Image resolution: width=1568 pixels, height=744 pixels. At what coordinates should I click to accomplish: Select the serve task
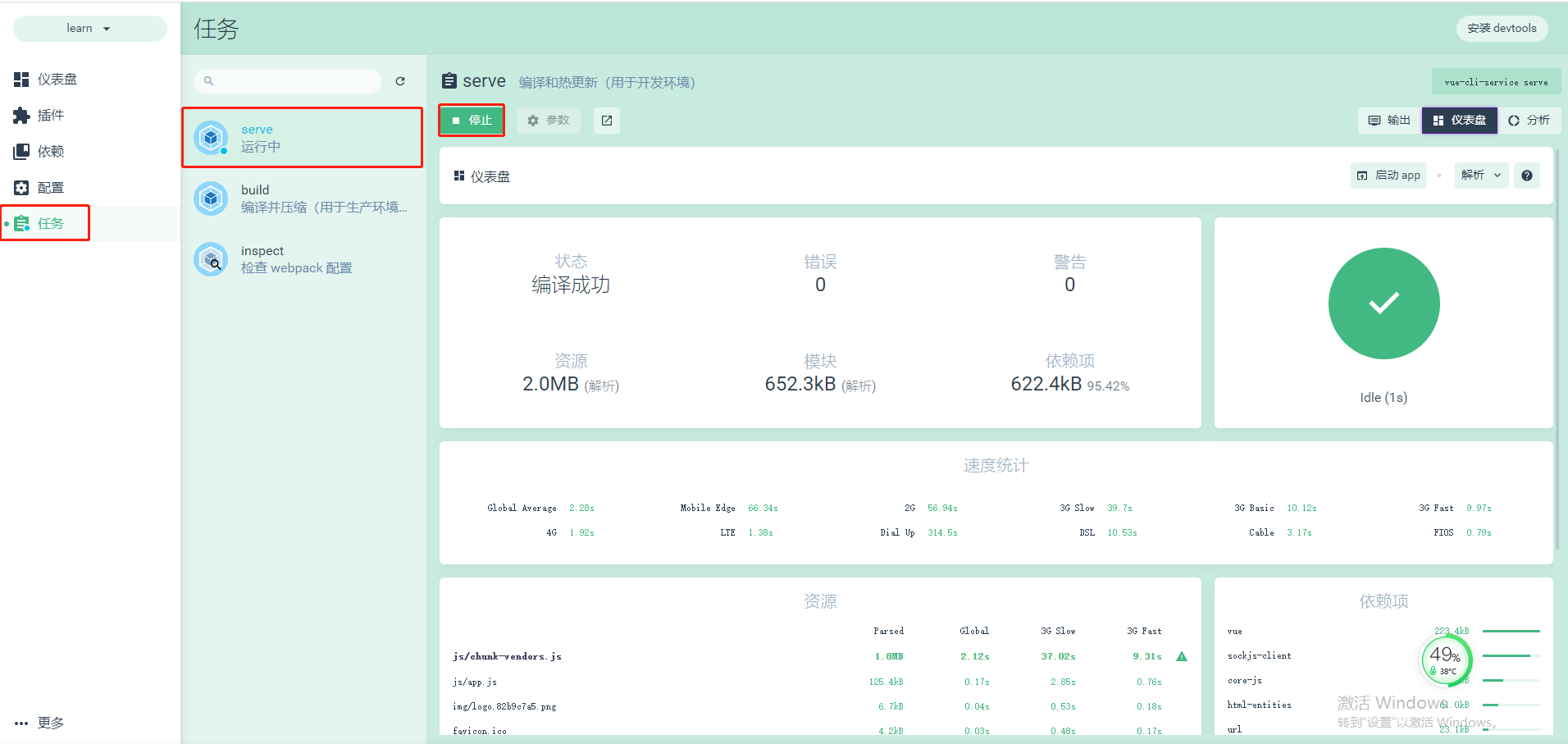(302, 138)
